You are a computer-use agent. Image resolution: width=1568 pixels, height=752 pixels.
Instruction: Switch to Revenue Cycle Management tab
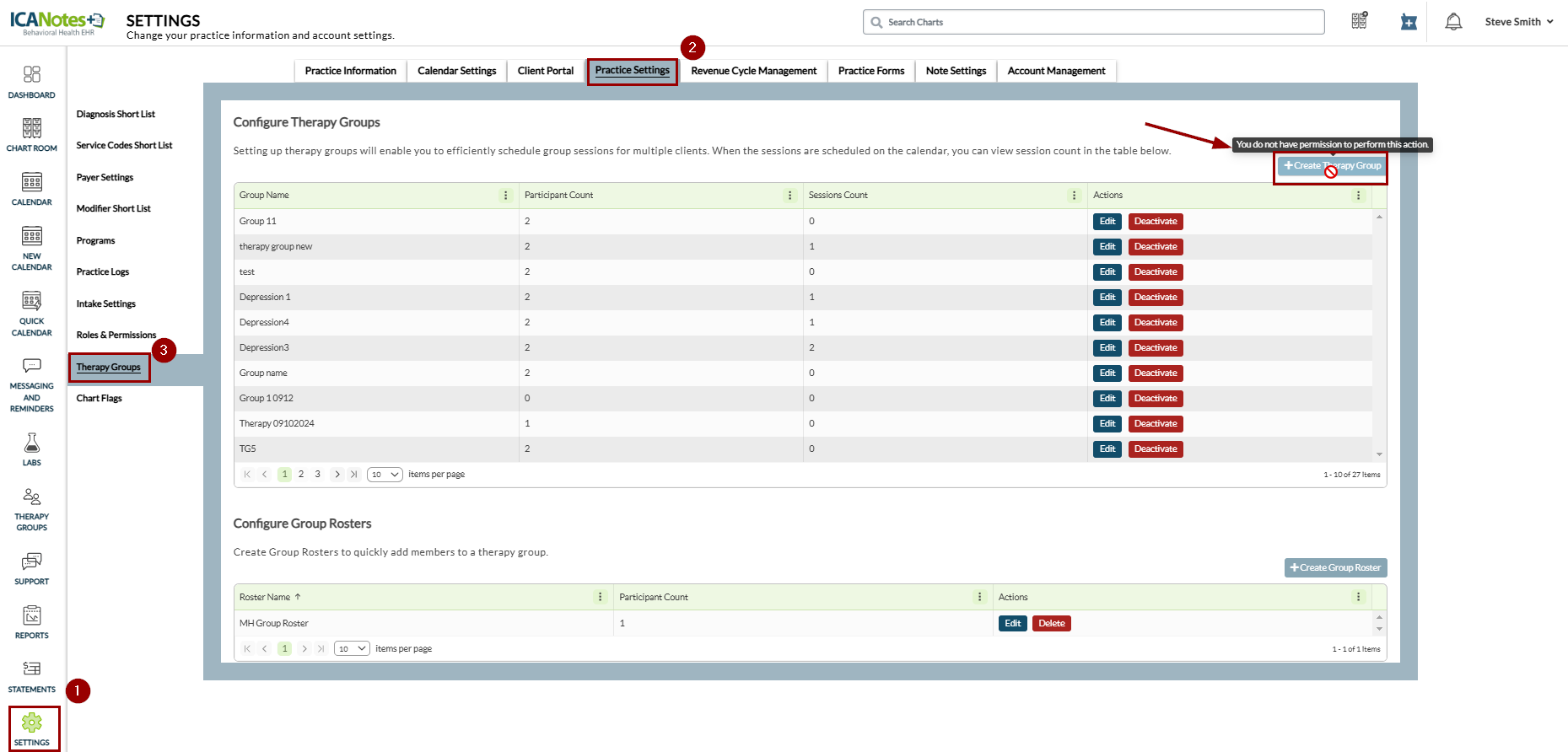[753, 71]
